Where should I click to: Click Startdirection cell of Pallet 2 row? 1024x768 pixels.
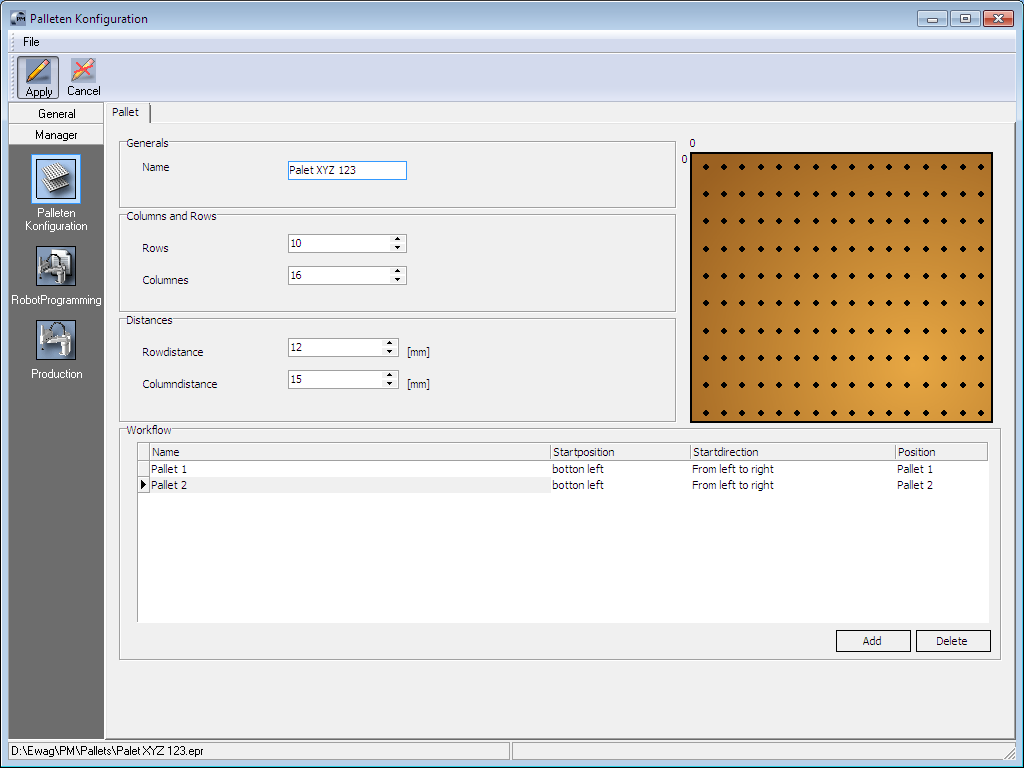(x=793, y=485)
